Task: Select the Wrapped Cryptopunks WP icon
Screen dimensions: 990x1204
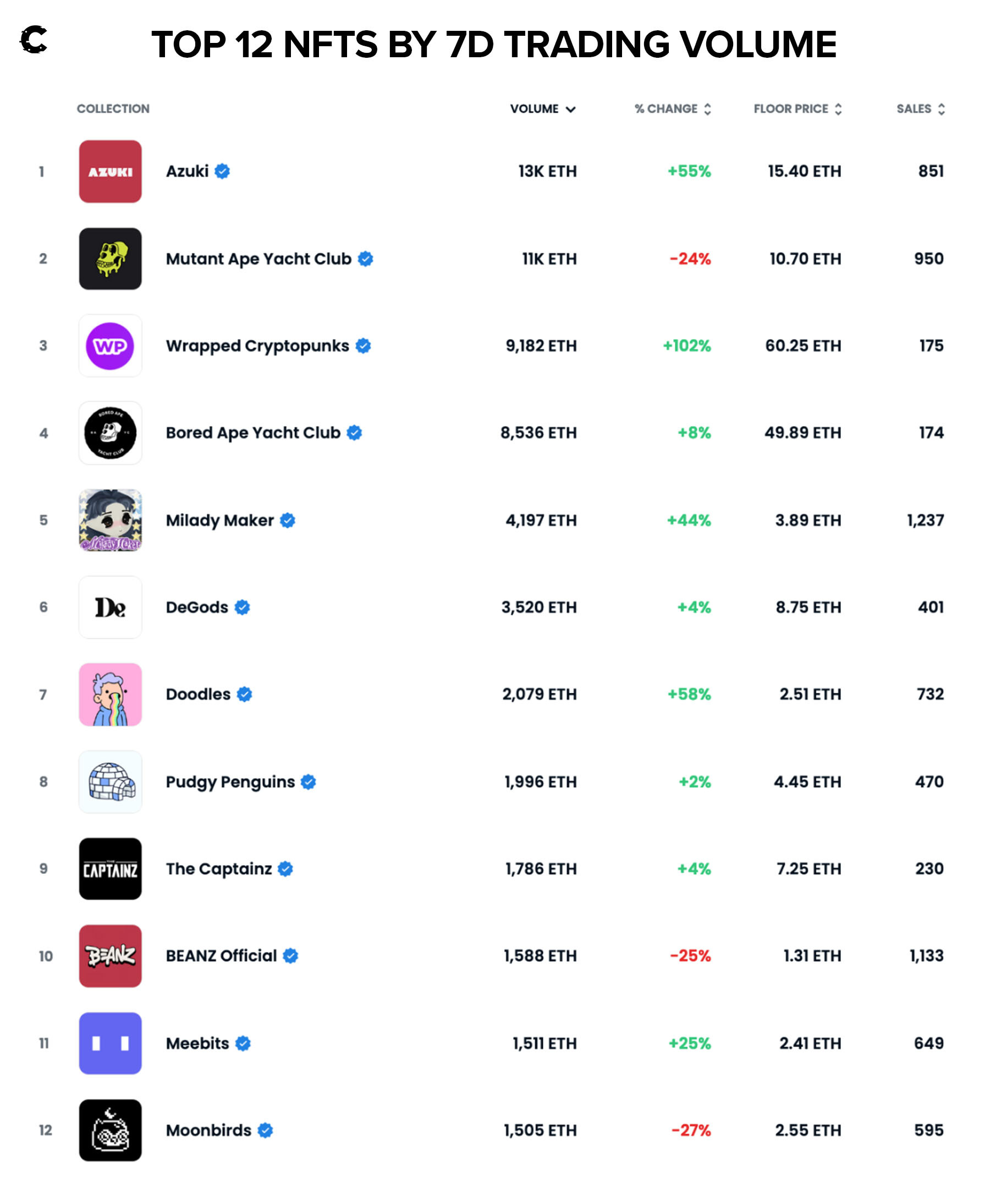Action: point(110,346)
